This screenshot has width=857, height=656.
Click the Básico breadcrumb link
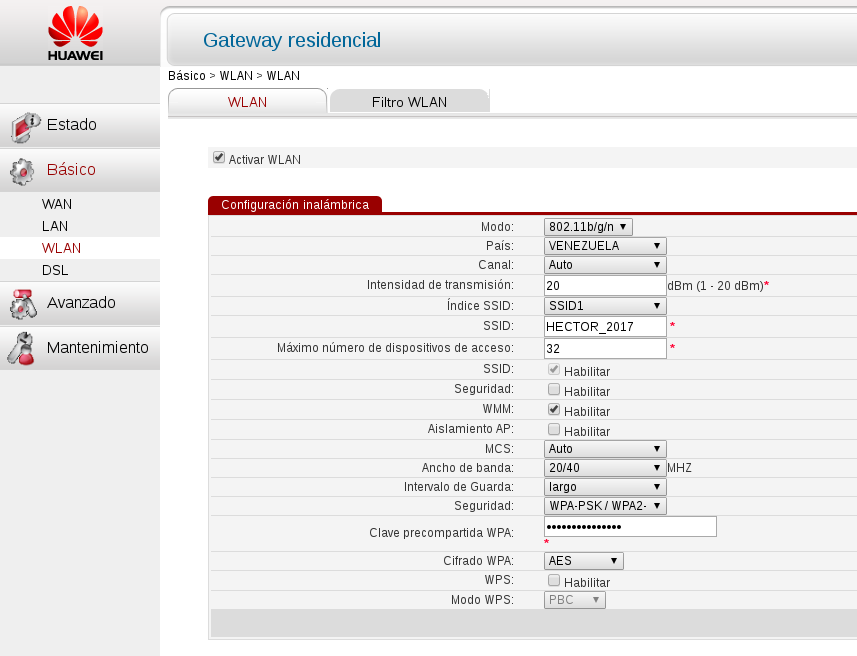[x=185, y=75]
